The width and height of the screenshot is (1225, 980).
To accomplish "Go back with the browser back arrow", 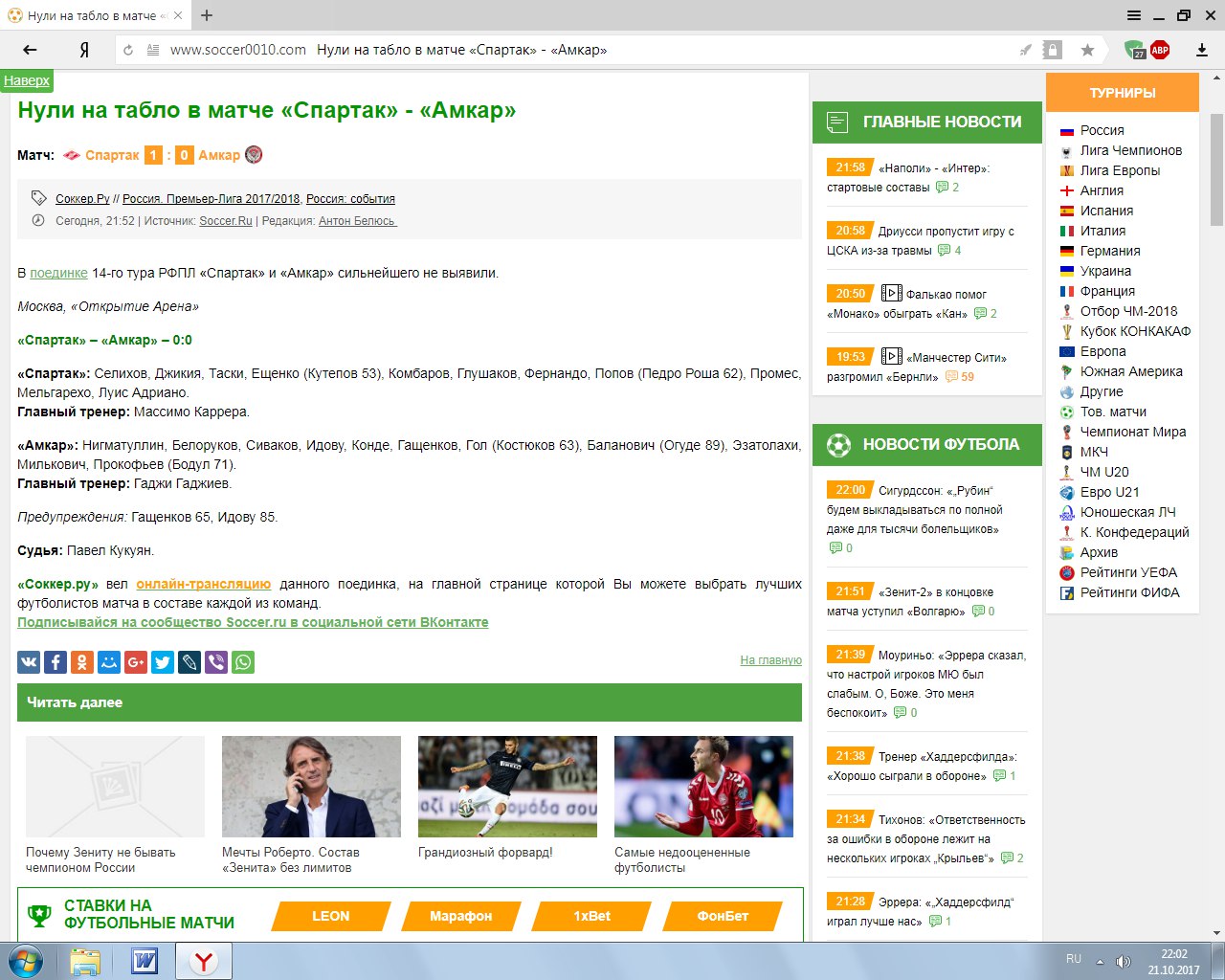I will click(30, 50).
